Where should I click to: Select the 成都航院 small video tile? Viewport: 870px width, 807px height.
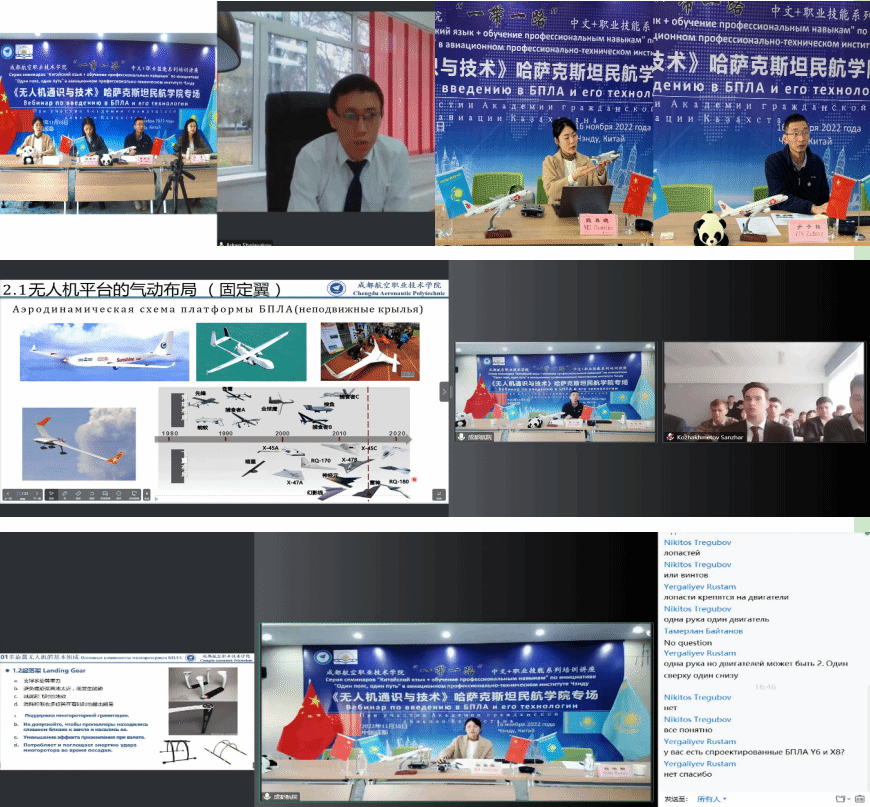(555, 392)
